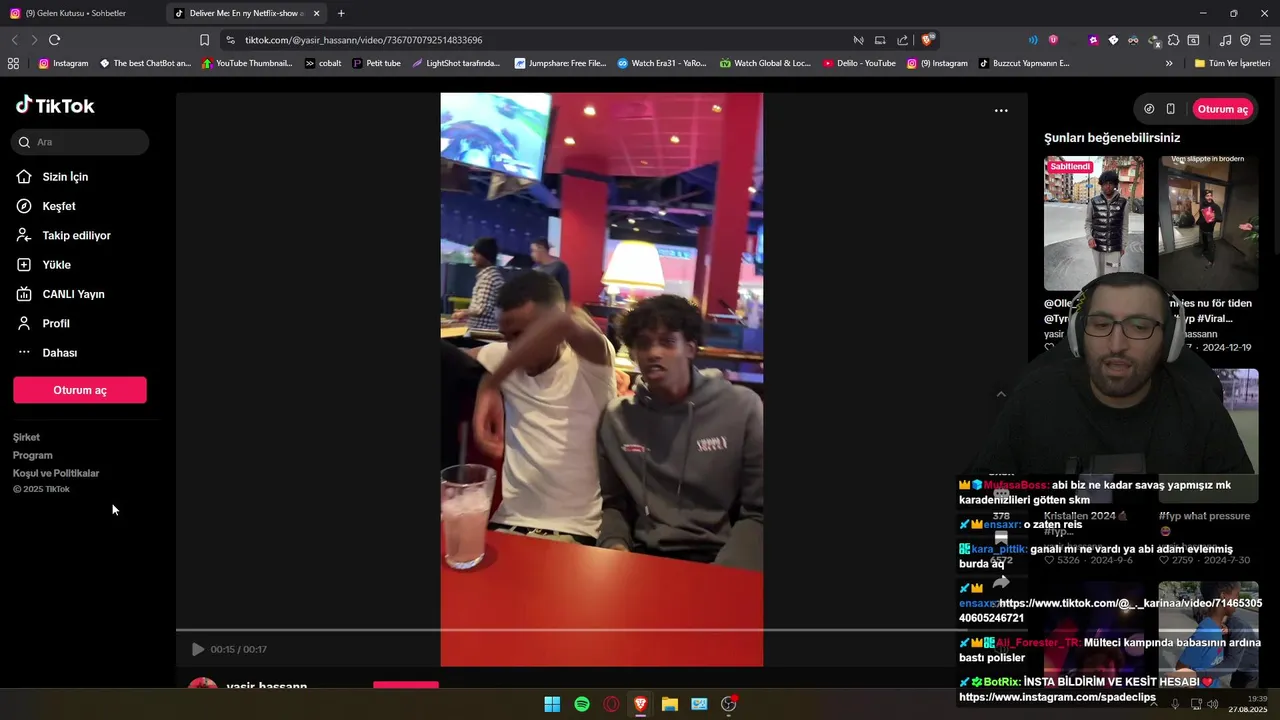Click top-right Oturum aç button

1222,109
